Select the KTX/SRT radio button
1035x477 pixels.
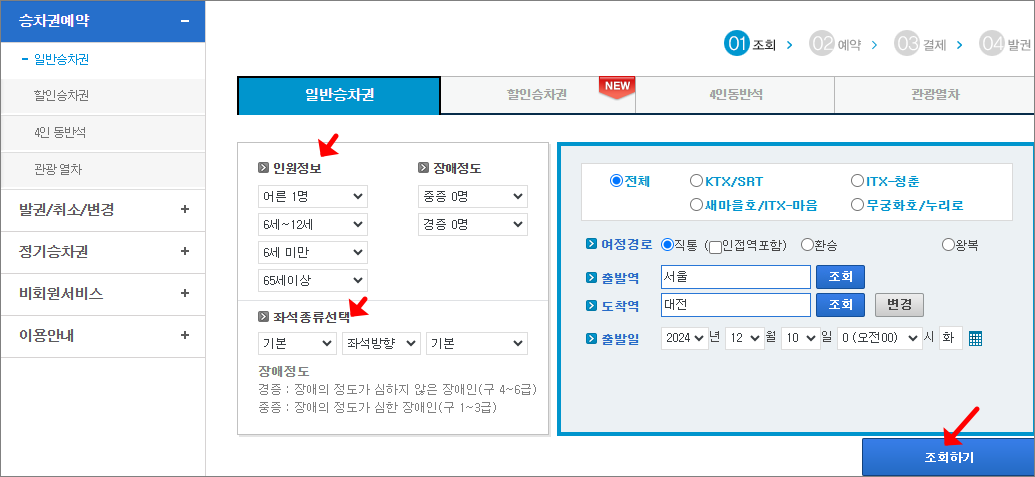696,181
